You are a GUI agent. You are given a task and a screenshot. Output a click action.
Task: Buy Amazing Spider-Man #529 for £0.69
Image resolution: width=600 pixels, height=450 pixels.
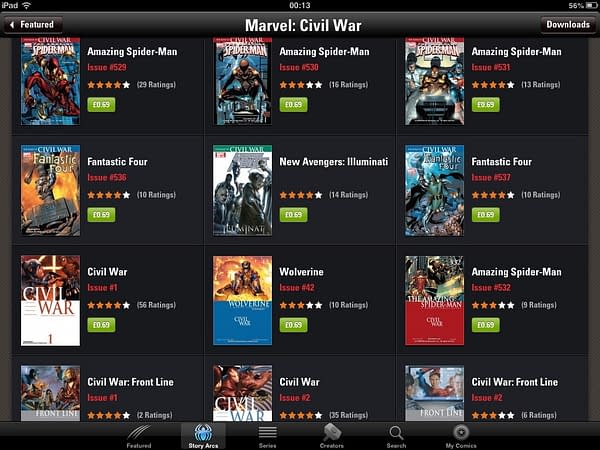point(101,104)
